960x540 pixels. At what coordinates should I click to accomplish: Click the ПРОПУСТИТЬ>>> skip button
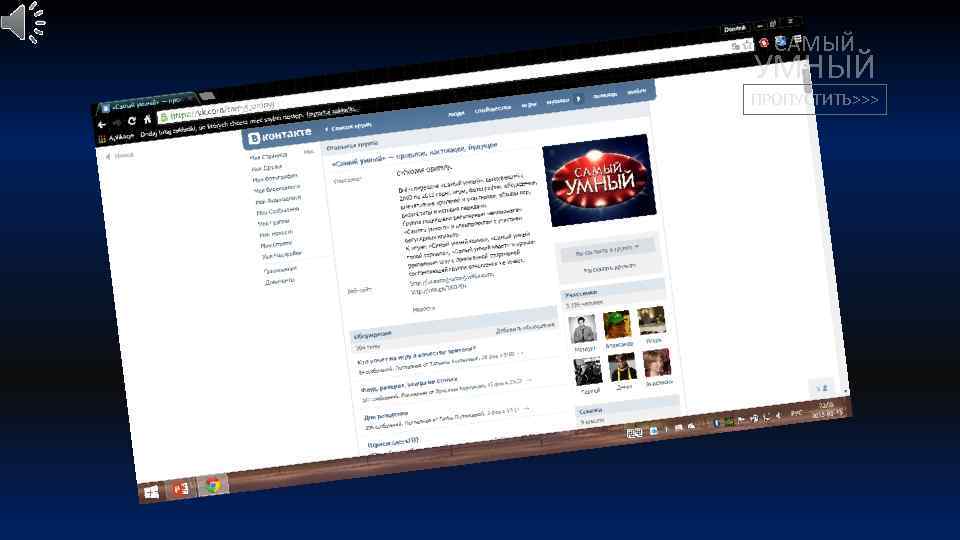(814, 99)
